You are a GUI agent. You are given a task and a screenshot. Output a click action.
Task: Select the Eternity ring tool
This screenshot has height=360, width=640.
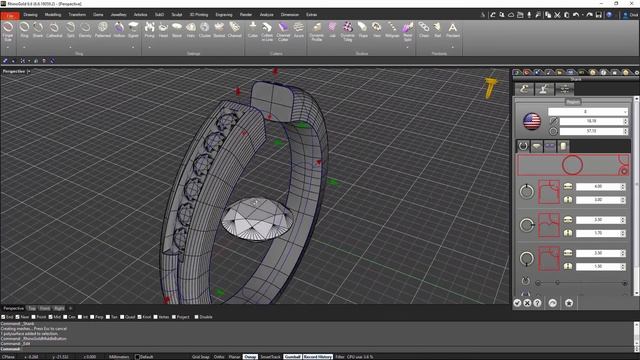pyautogui.click(x=85, y=30)
